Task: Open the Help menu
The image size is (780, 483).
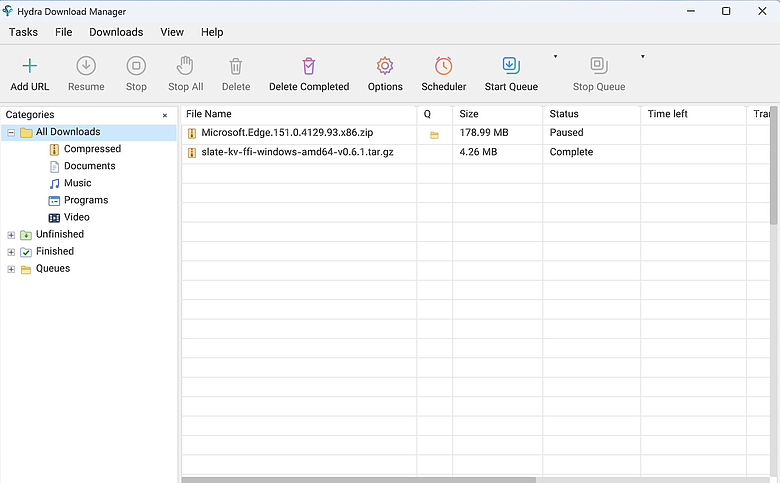Action: (x=212, y=32)
